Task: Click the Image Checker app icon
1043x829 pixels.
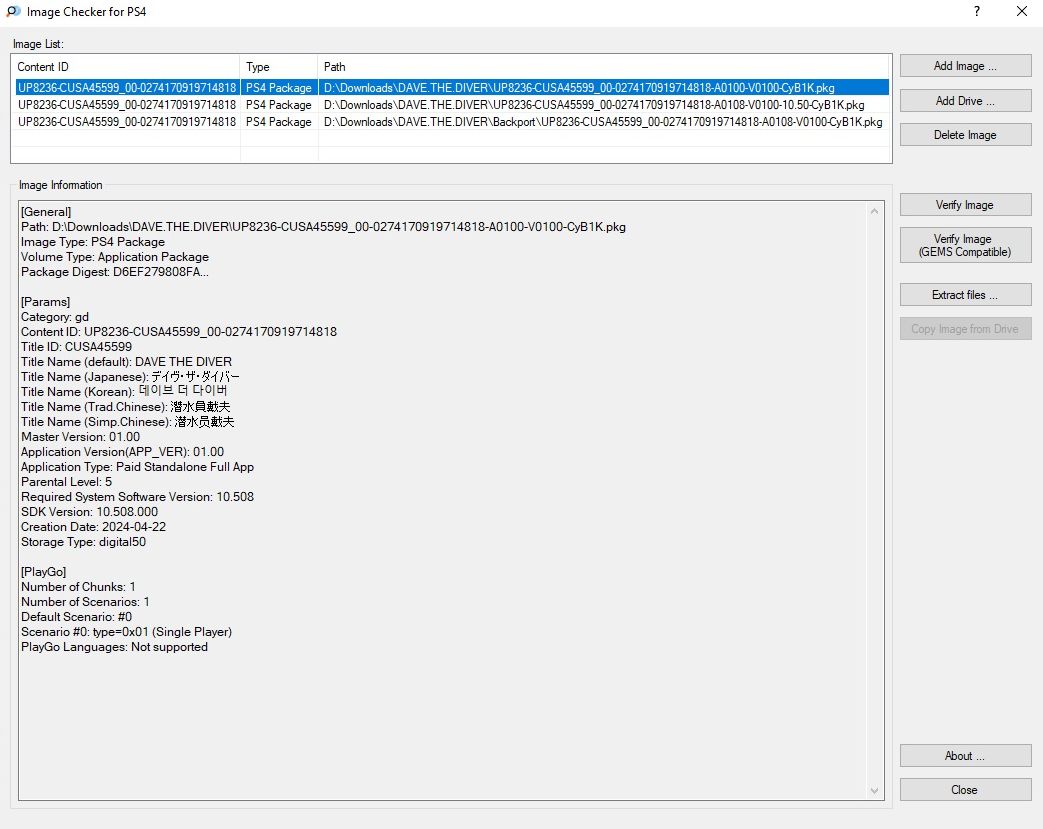Action: (x=13, y=11)
